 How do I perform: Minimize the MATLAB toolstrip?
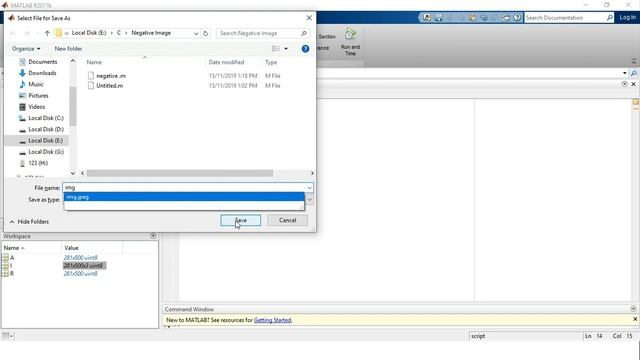click(x=634, y=61)
